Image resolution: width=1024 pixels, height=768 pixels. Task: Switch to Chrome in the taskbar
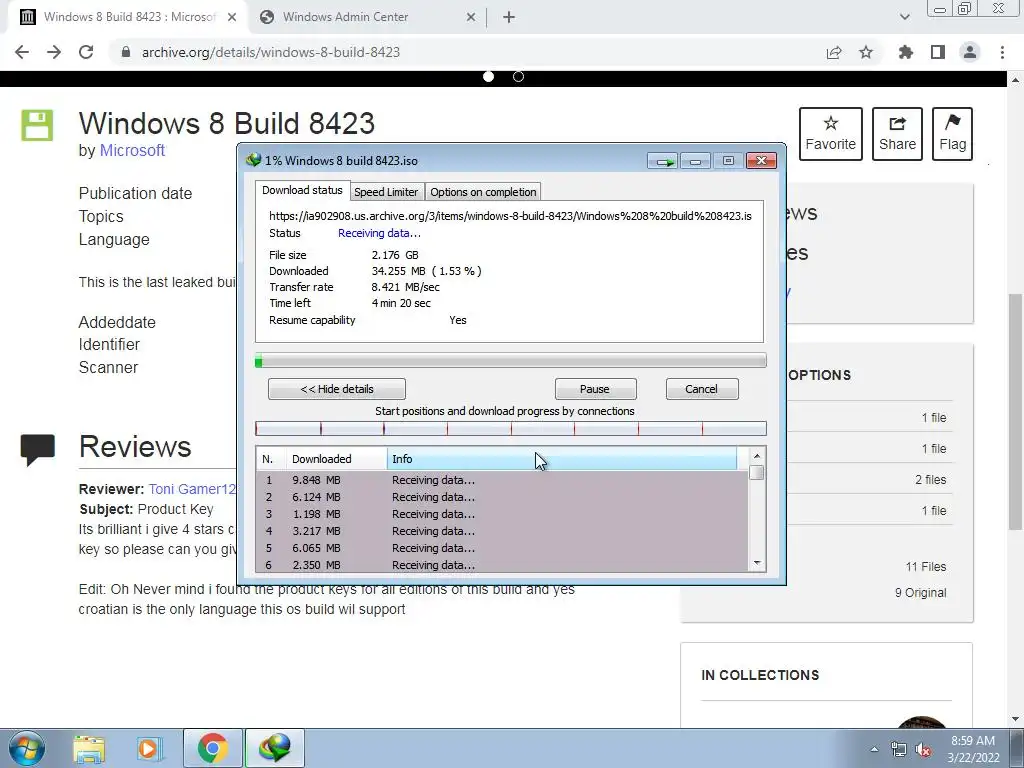(212, 748)
